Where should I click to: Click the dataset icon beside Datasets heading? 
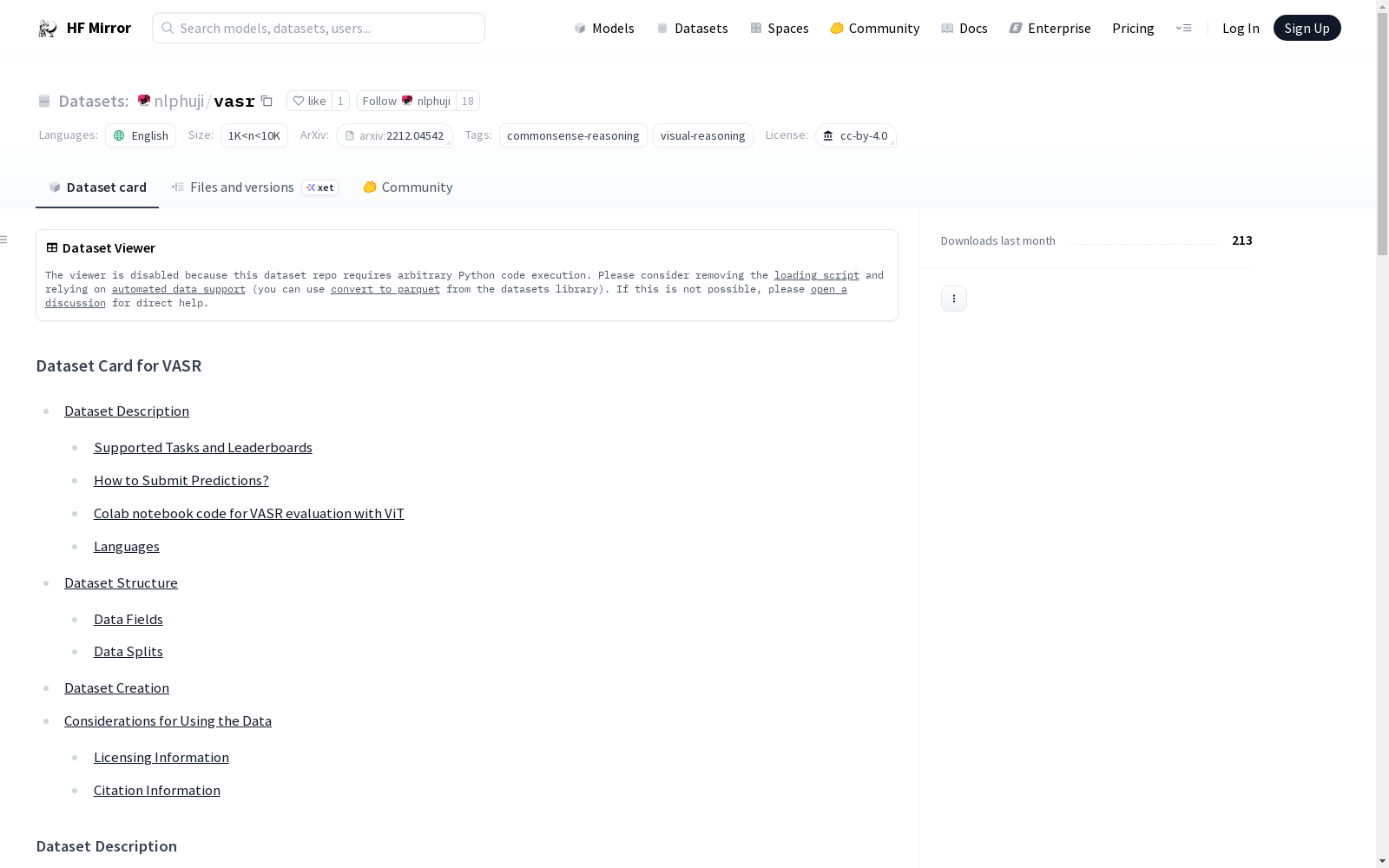(x=44, y=102)
